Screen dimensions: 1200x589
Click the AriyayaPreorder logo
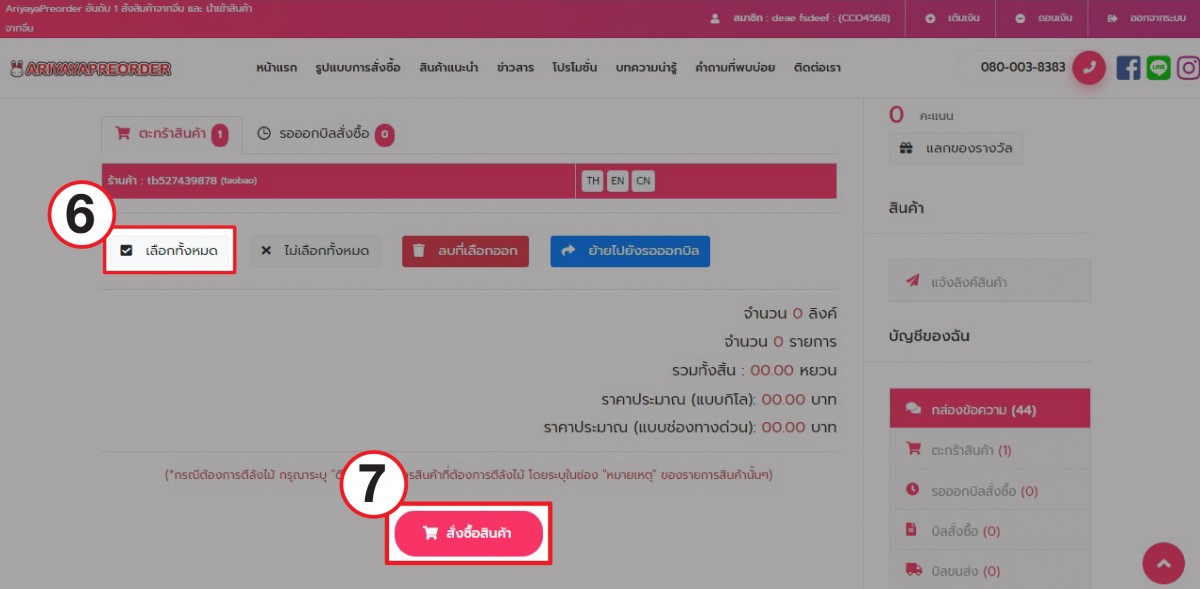click(91, 69)
